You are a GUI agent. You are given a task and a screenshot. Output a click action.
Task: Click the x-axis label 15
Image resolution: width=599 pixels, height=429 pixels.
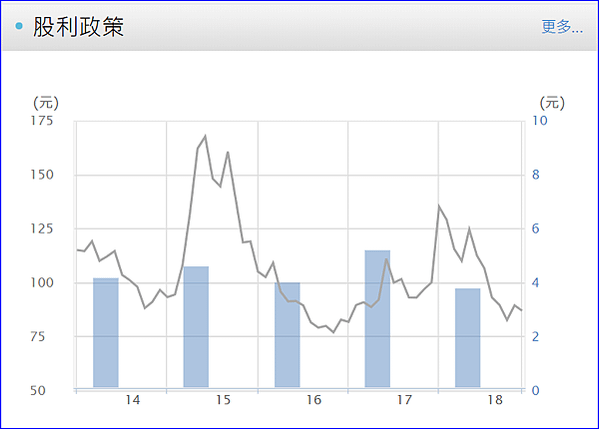223,400
